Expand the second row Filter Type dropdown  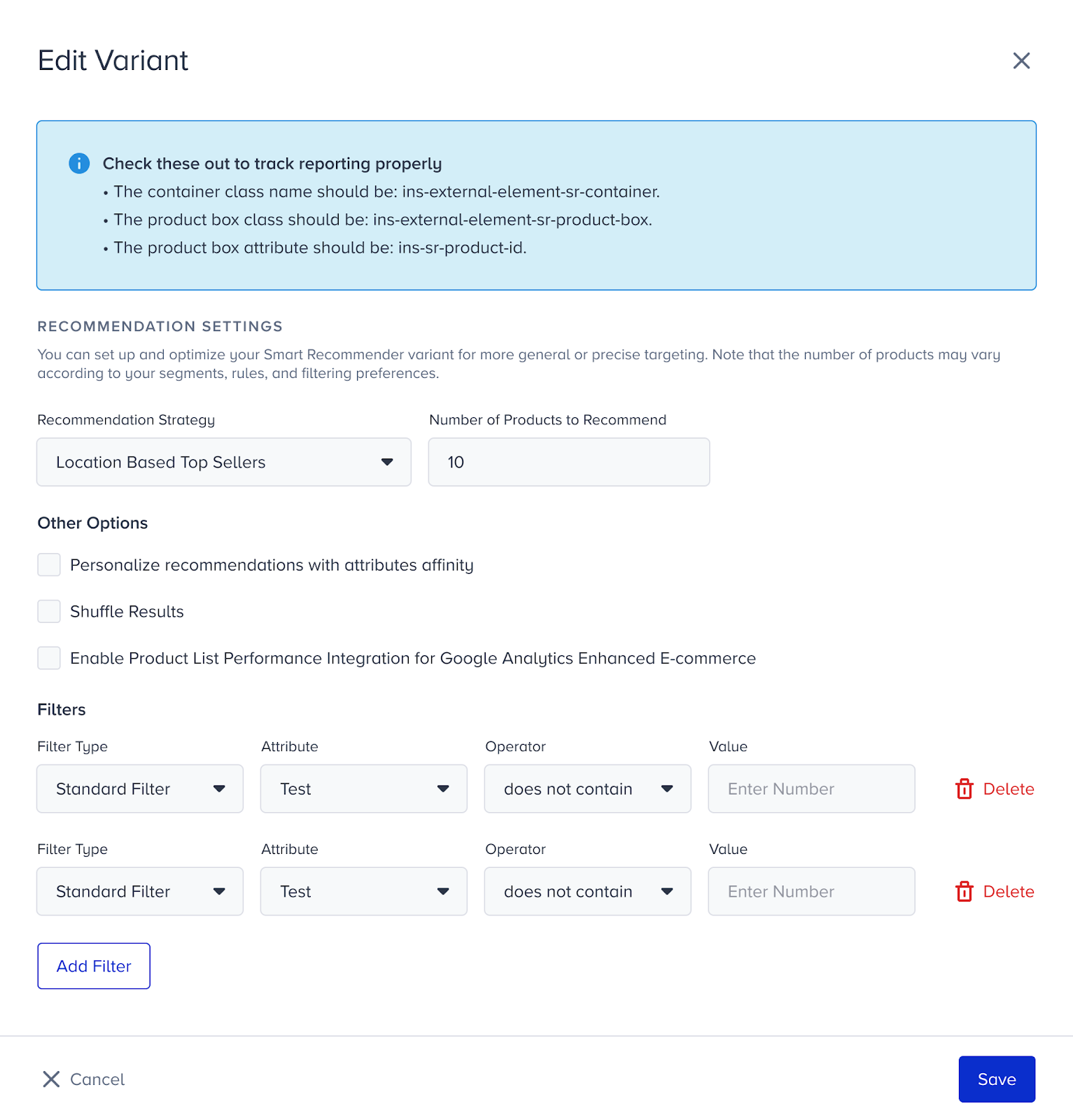139,892
